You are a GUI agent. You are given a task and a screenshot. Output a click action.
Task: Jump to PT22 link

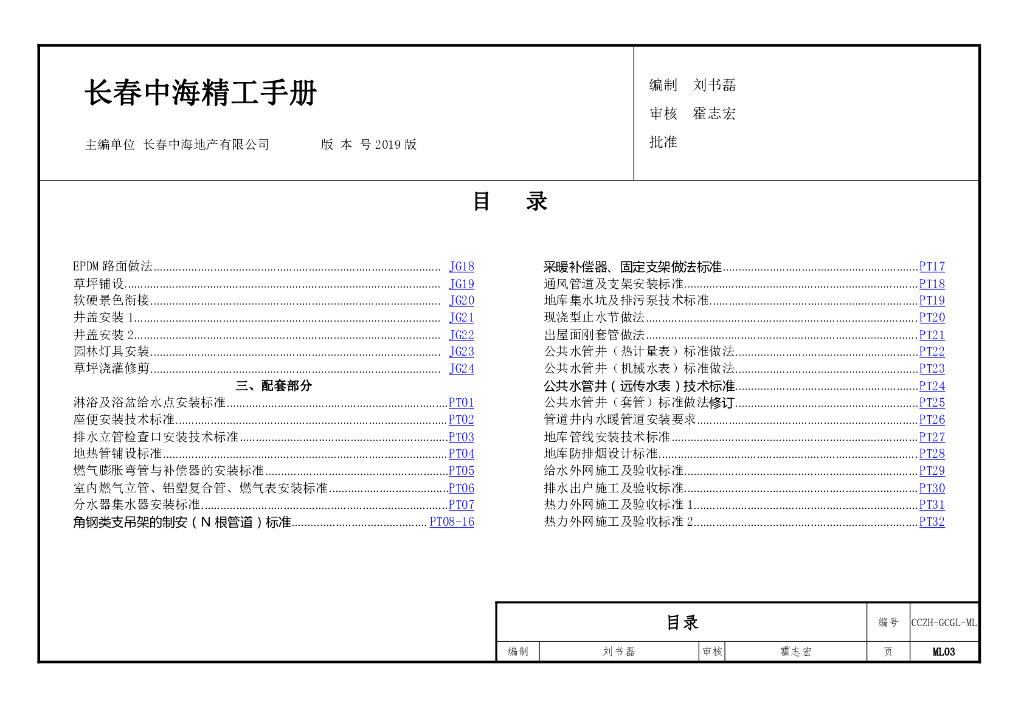932,351
